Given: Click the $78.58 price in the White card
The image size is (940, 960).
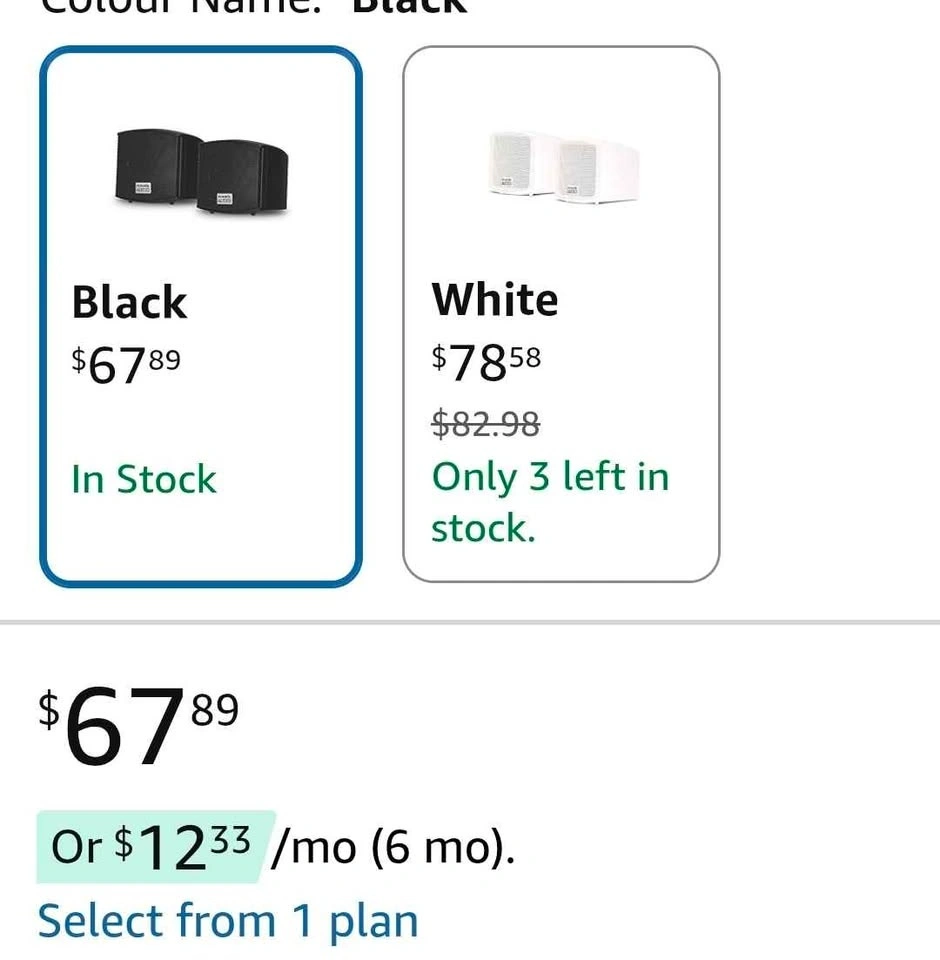Looking at the screenshot, I should point(487,362).
